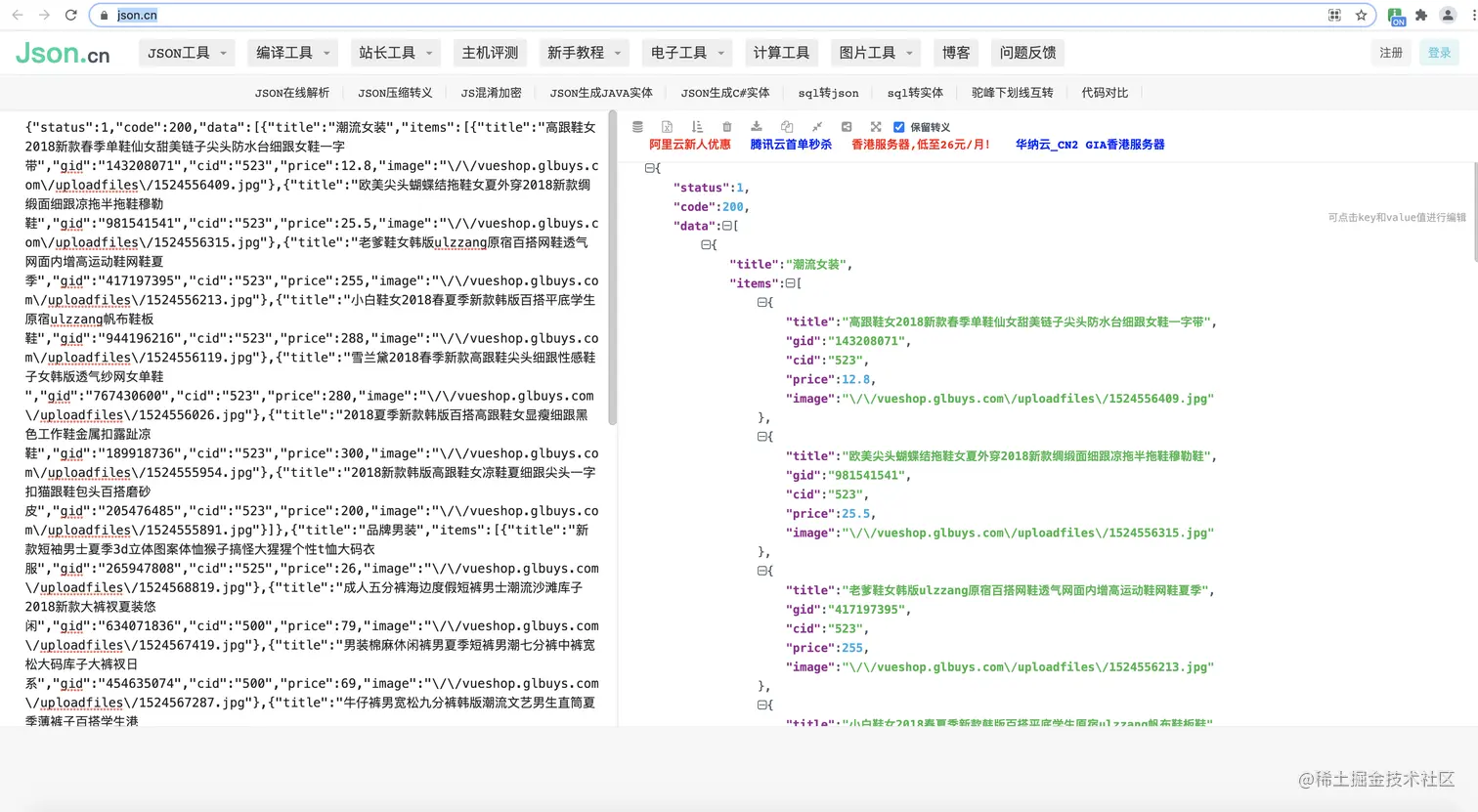Click the lock icon in address bar

[x=105, y=16]
